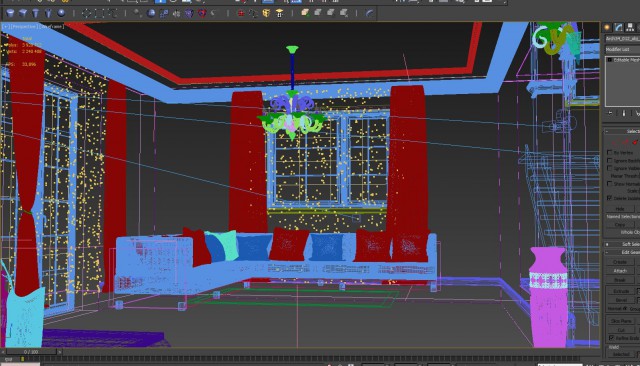Enable the Ignore Backfacing checkbox

tap(609, 160)
